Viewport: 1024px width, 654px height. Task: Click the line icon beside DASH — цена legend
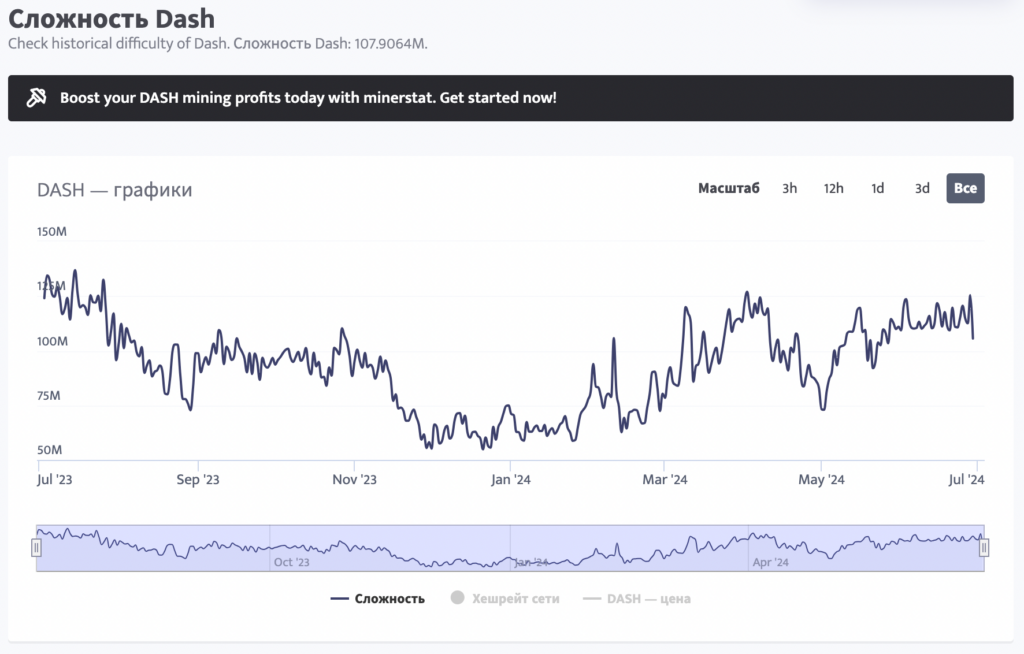pos(593,598)
